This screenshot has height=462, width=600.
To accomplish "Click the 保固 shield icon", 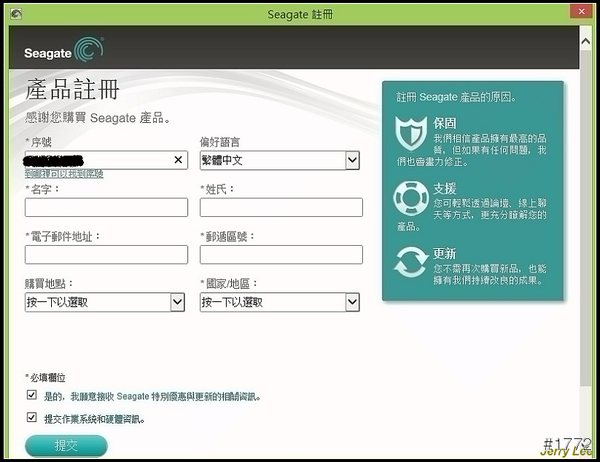I will coord(411,133).
